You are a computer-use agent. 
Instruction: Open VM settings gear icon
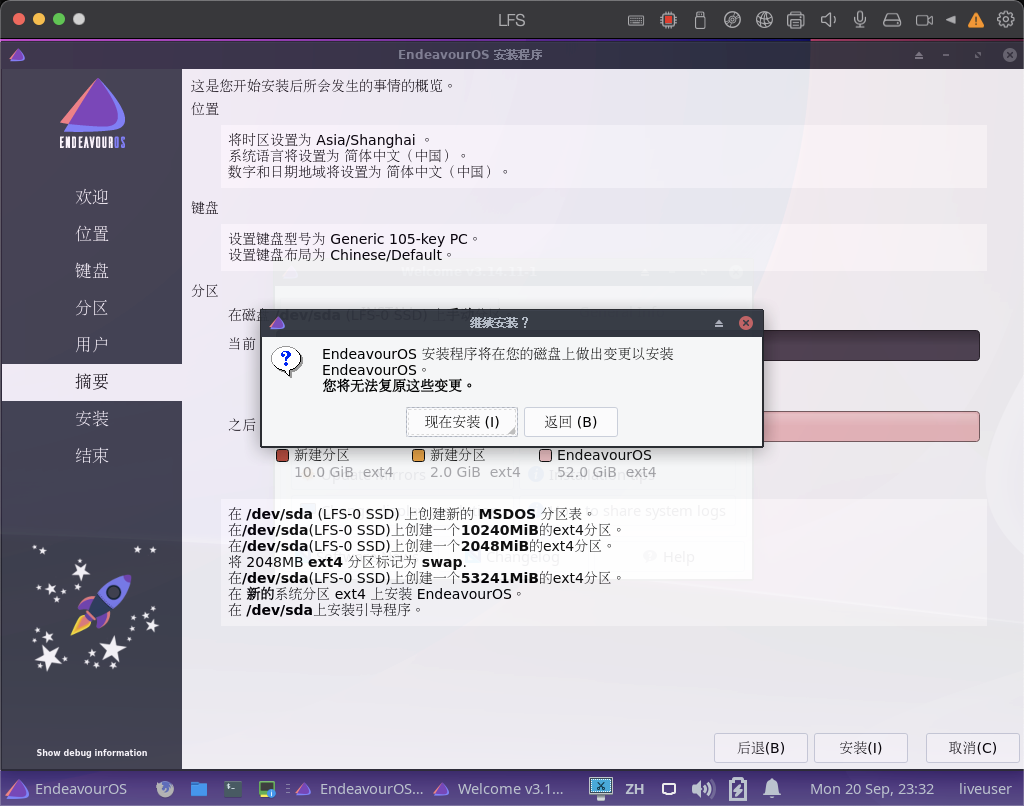pyautogui.click(x=1006, y=20)
